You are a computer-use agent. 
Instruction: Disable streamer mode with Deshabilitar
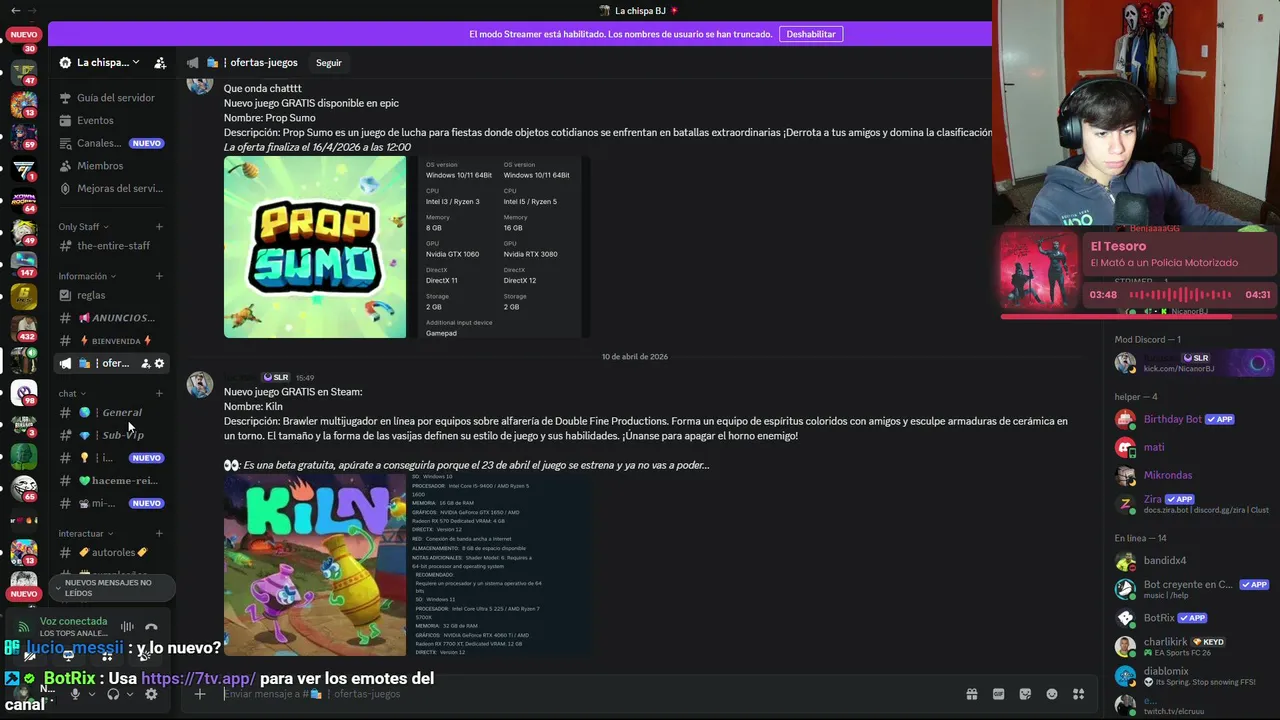click(x=811, y=34)
